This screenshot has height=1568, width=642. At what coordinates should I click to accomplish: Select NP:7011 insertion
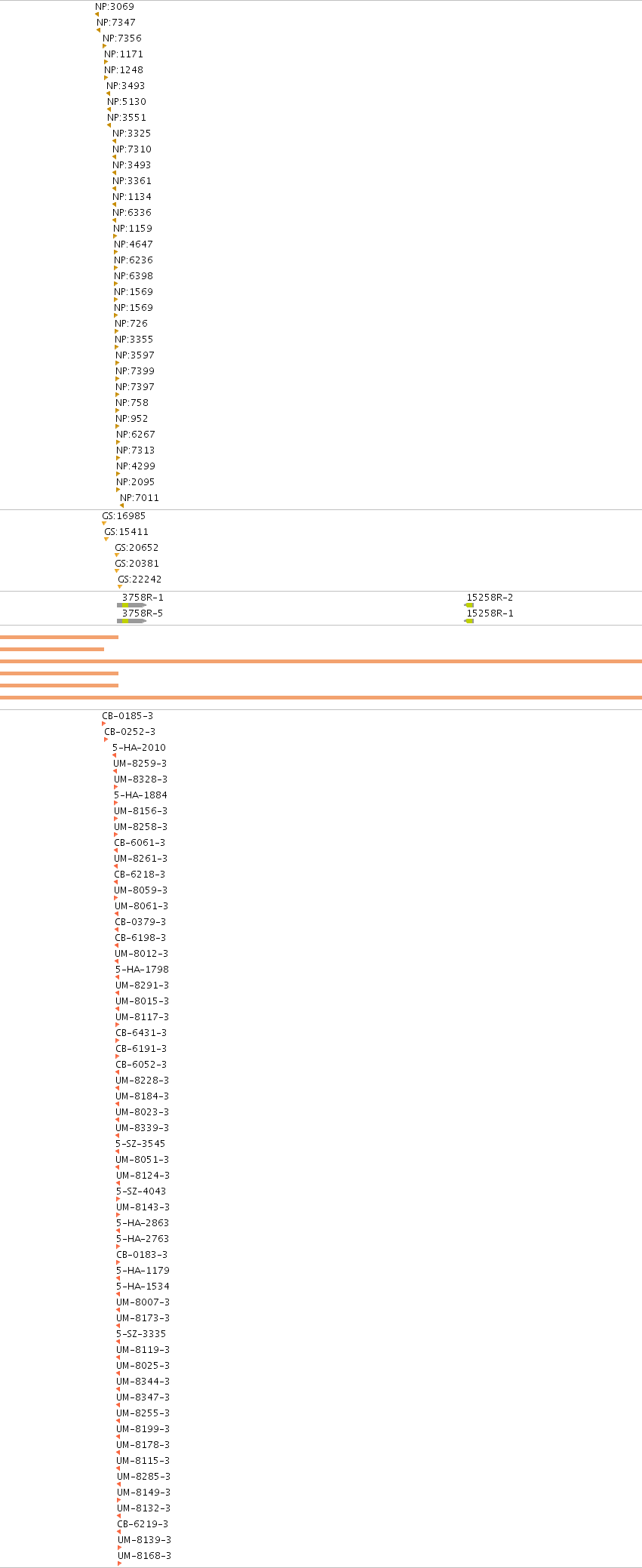click(140, 498)
